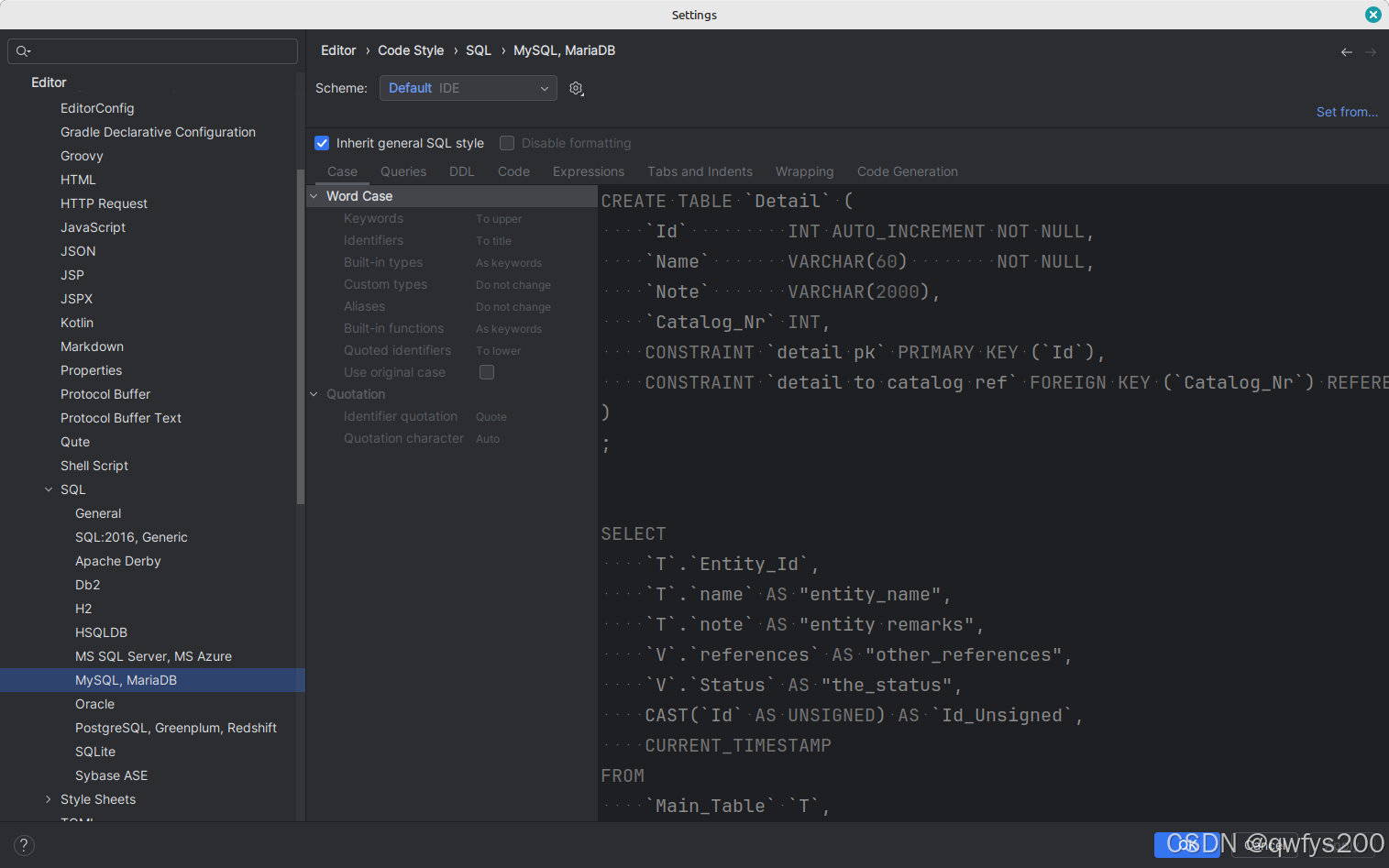Select Shell Script code style
This screenshot has width=1389, height=868.
94,466
